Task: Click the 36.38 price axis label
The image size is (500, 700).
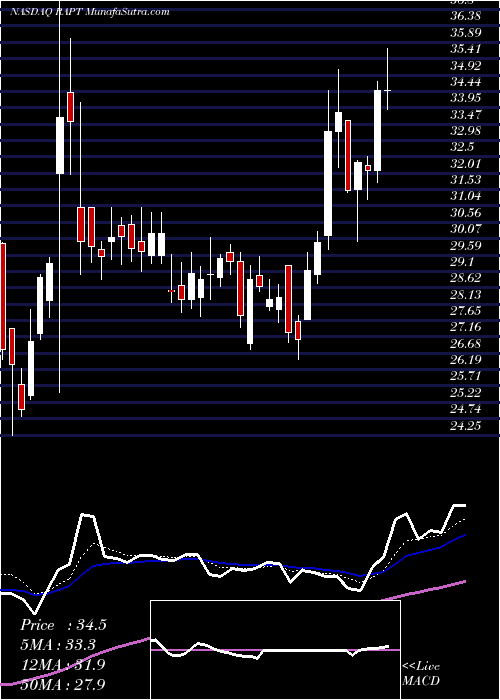Action: [x=466, y=16]
